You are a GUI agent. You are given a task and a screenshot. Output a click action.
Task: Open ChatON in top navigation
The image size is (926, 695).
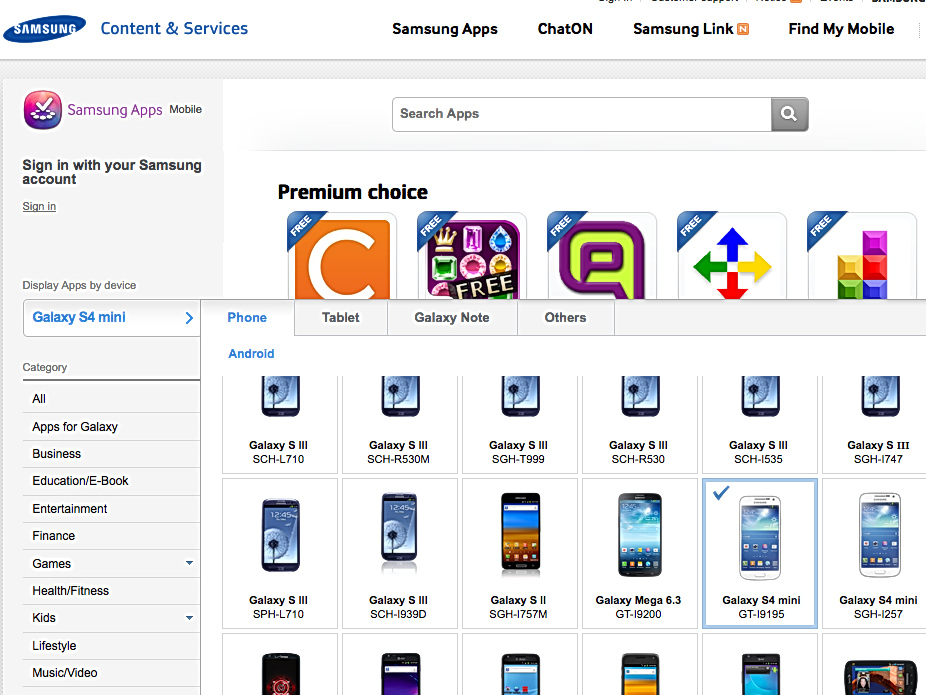565,29
